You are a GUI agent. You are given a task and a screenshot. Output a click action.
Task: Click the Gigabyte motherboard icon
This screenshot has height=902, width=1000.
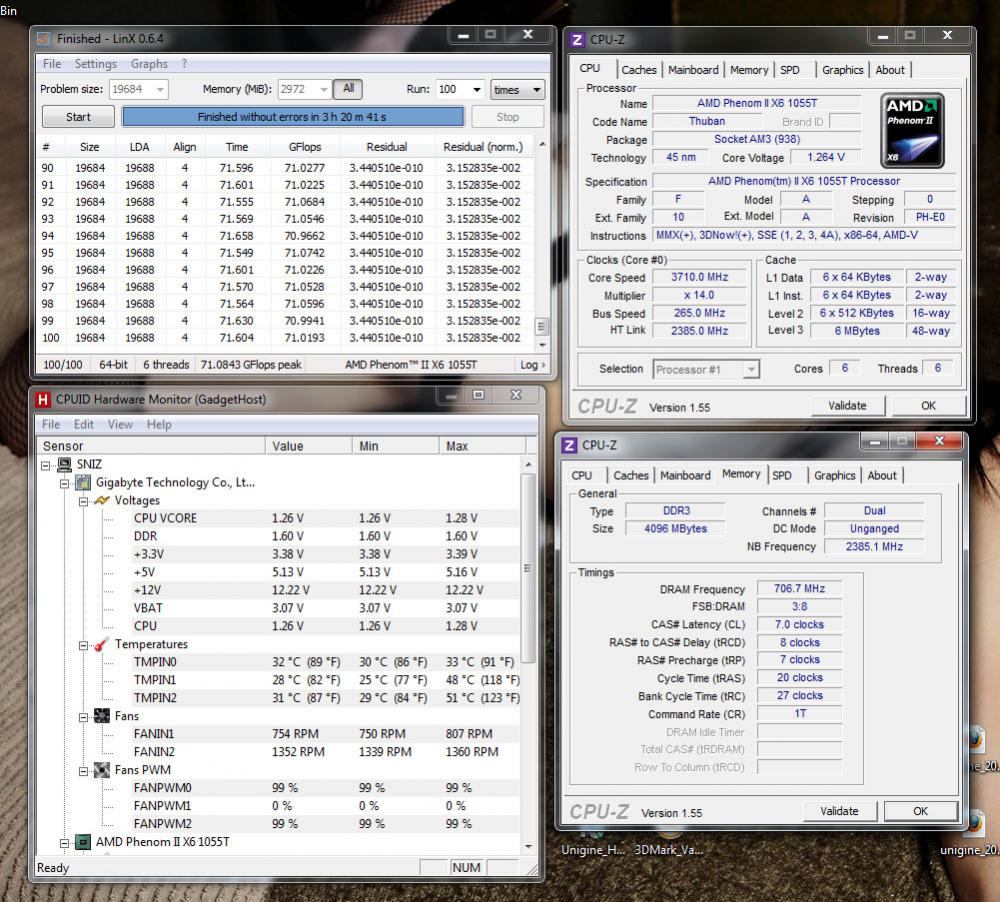point(84,483)
